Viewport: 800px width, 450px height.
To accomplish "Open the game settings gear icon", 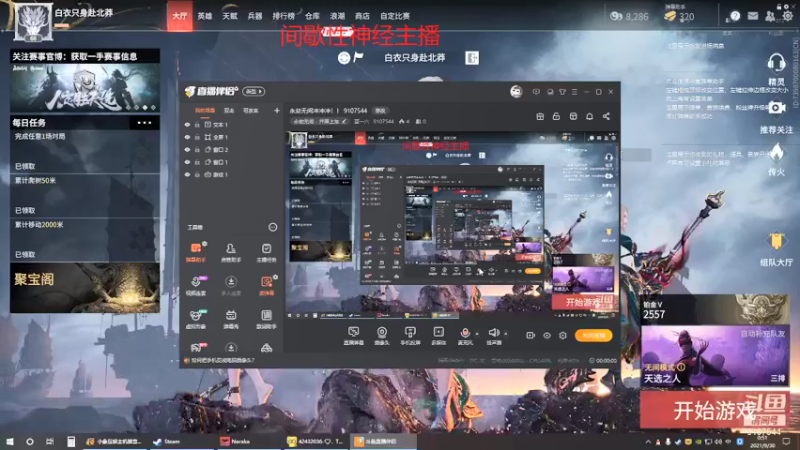I will (x=788, y=16).
